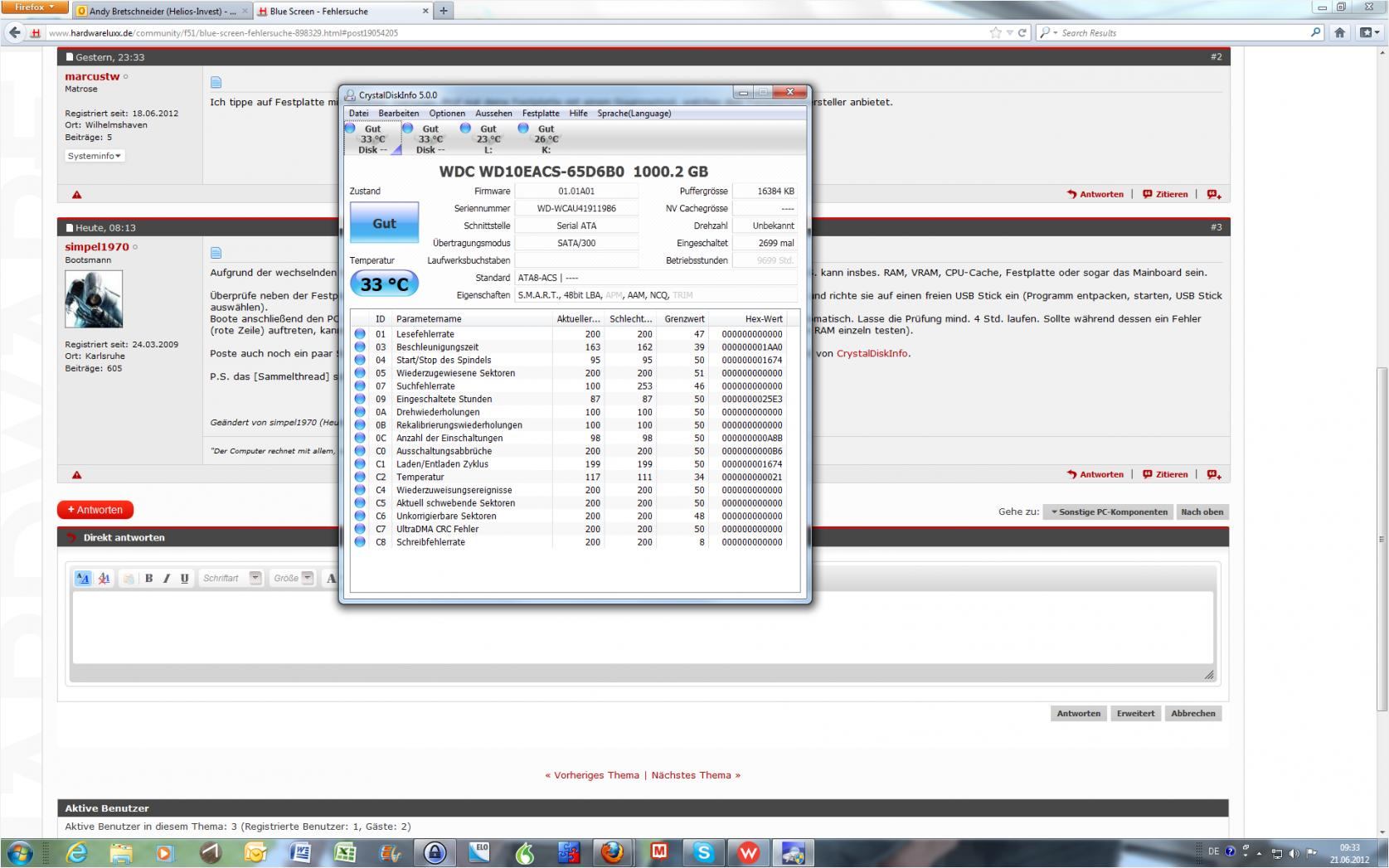
Task: Reply to post #2 via Antworten
Action: 1095,194
